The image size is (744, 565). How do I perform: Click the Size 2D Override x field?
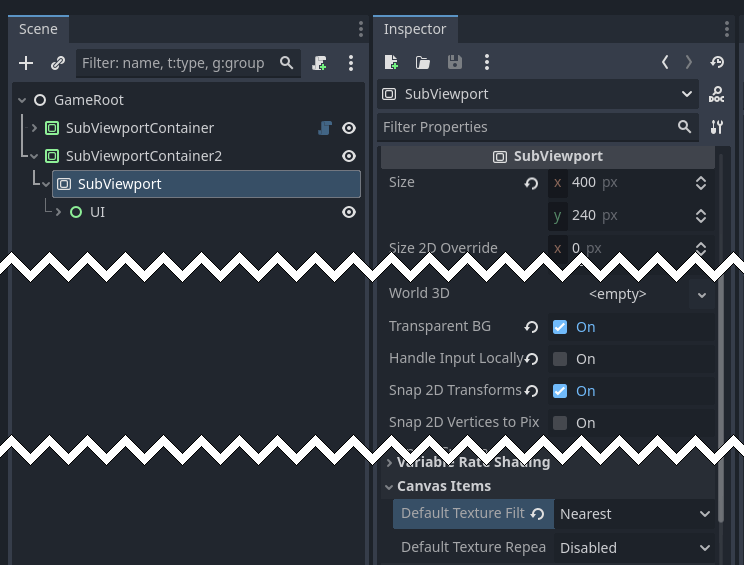(631, 248)
